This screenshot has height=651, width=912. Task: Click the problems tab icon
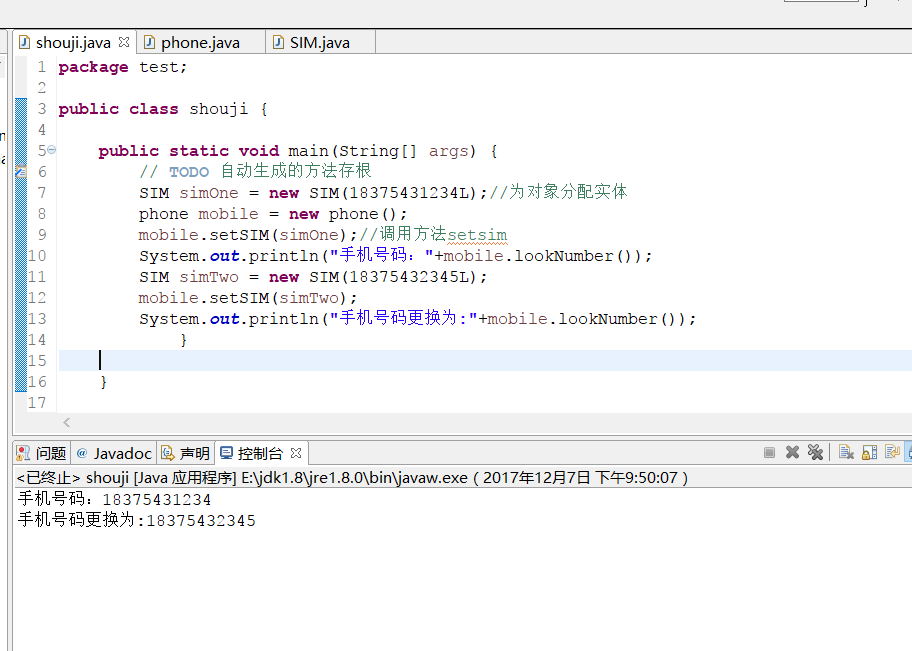(23, 453)
